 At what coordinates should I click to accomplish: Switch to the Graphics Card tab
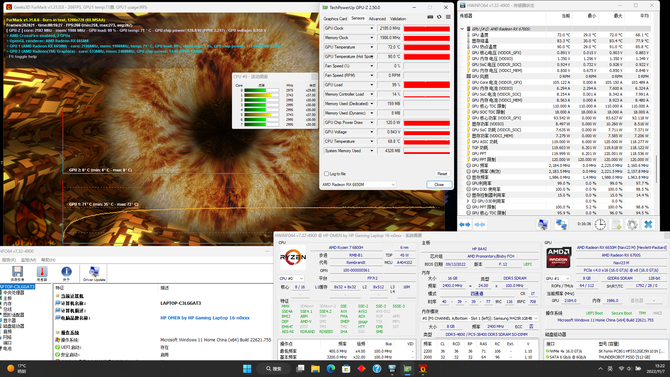coord(335,19)
